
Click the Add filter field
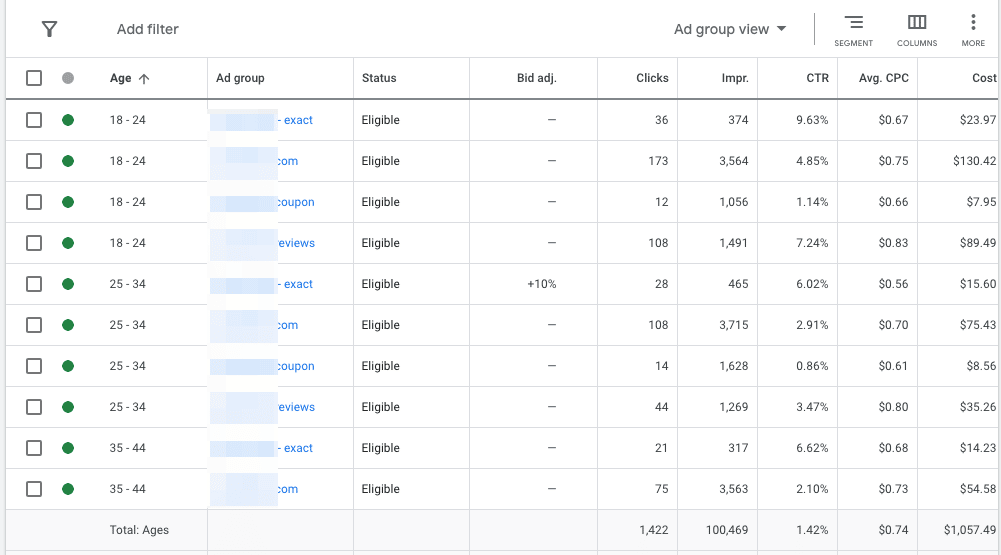point(147,29)
